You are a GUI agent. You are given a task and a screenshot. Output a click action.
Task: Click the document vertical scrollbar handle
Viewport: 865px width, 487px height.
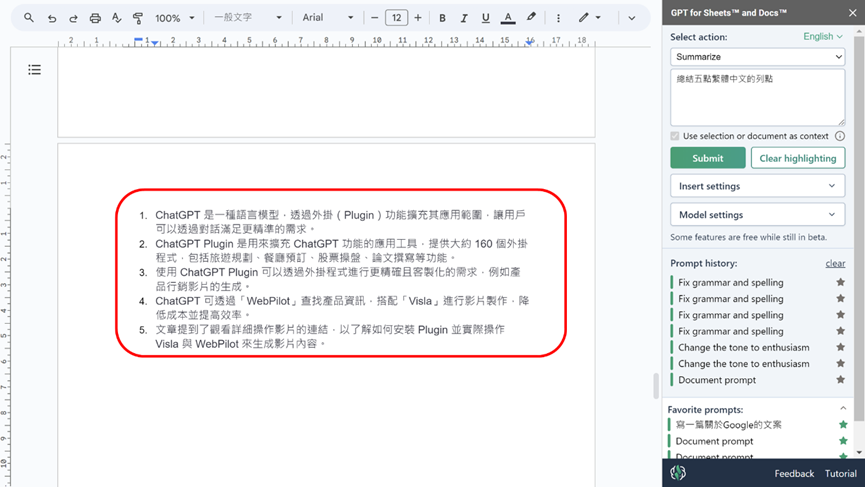pyautogui.click(x=656, y=386)
